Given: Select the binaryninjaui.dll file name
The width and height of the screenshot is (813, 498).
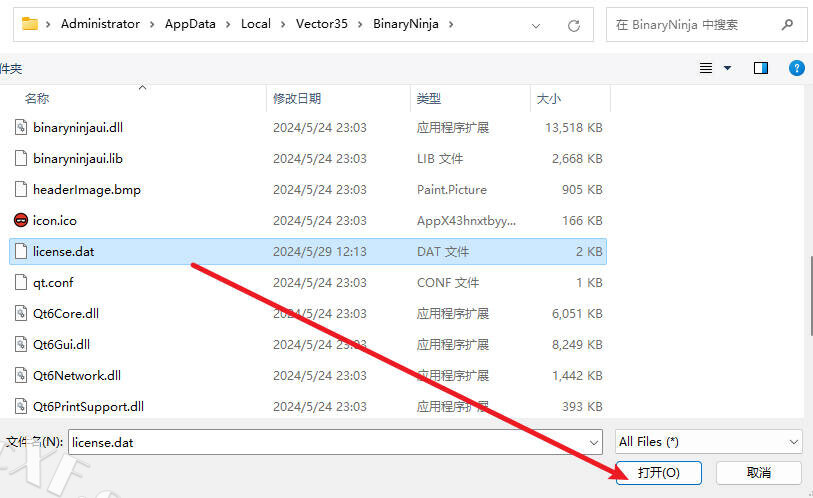Looking at the screenshot, I should 78,128.
